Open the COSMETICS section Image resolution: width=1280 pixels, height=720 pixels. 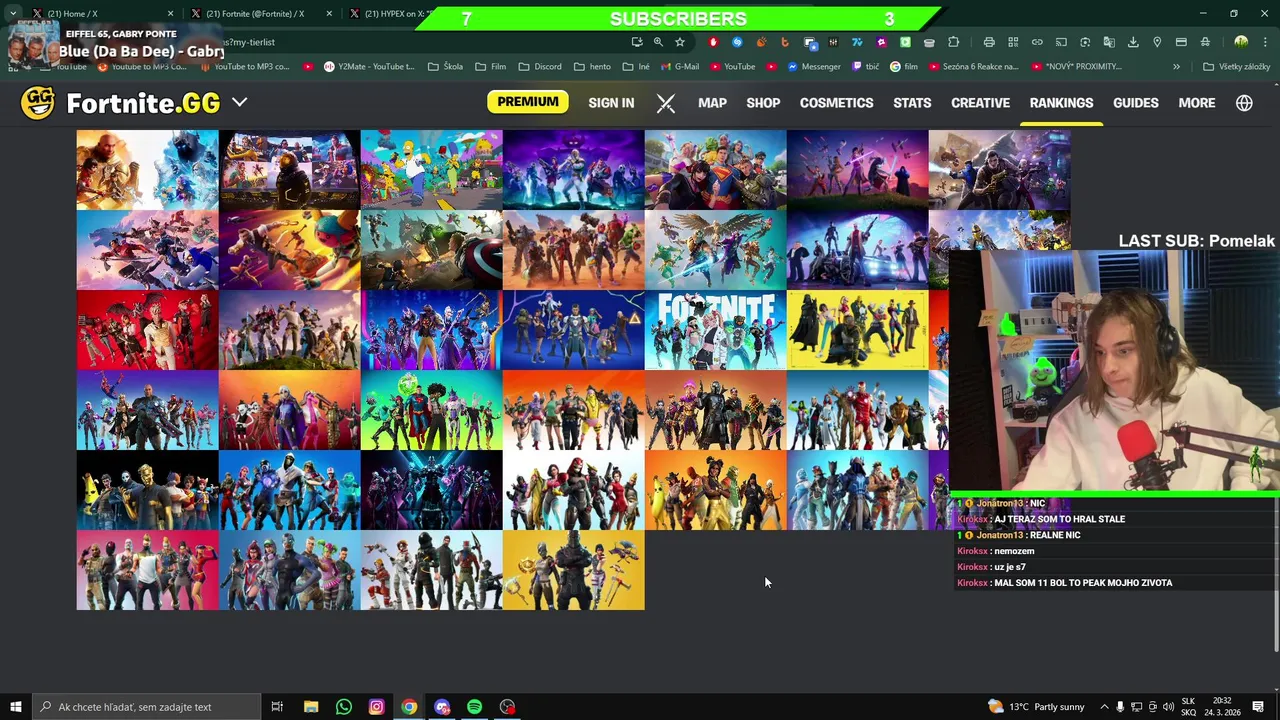pos(836,103)
